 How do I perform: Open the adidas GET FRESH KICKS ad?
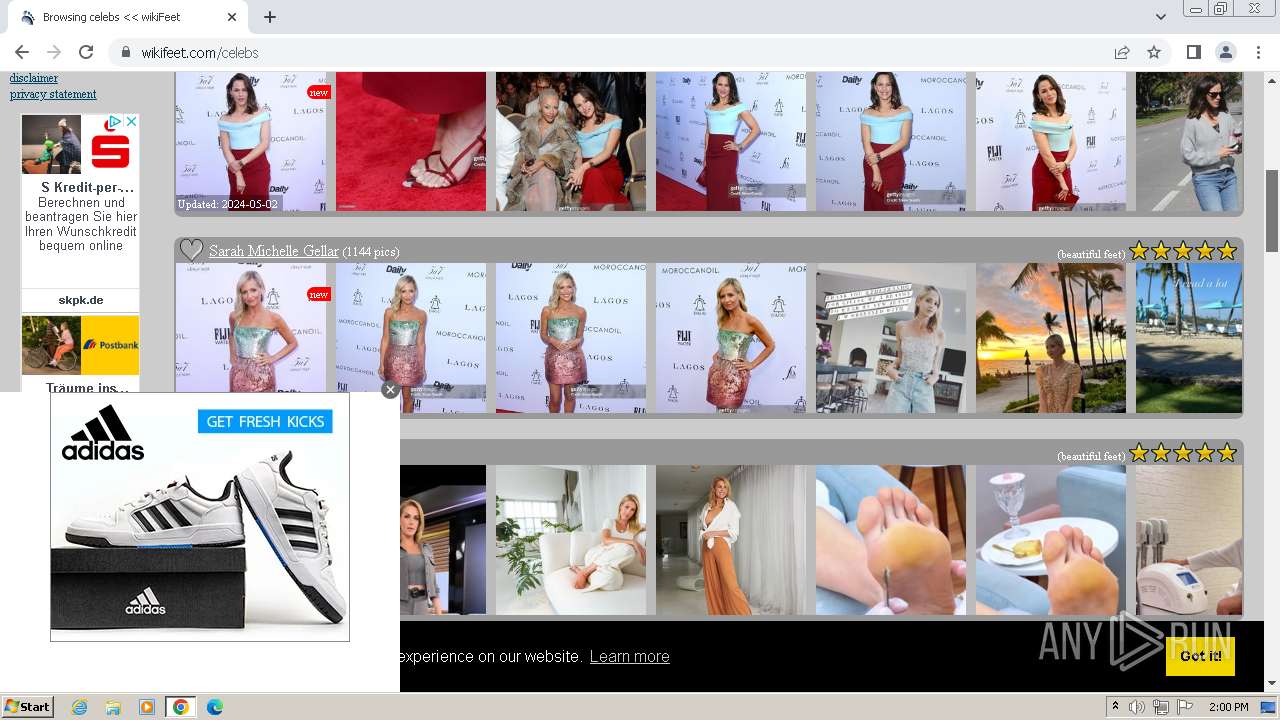[200, 517]
